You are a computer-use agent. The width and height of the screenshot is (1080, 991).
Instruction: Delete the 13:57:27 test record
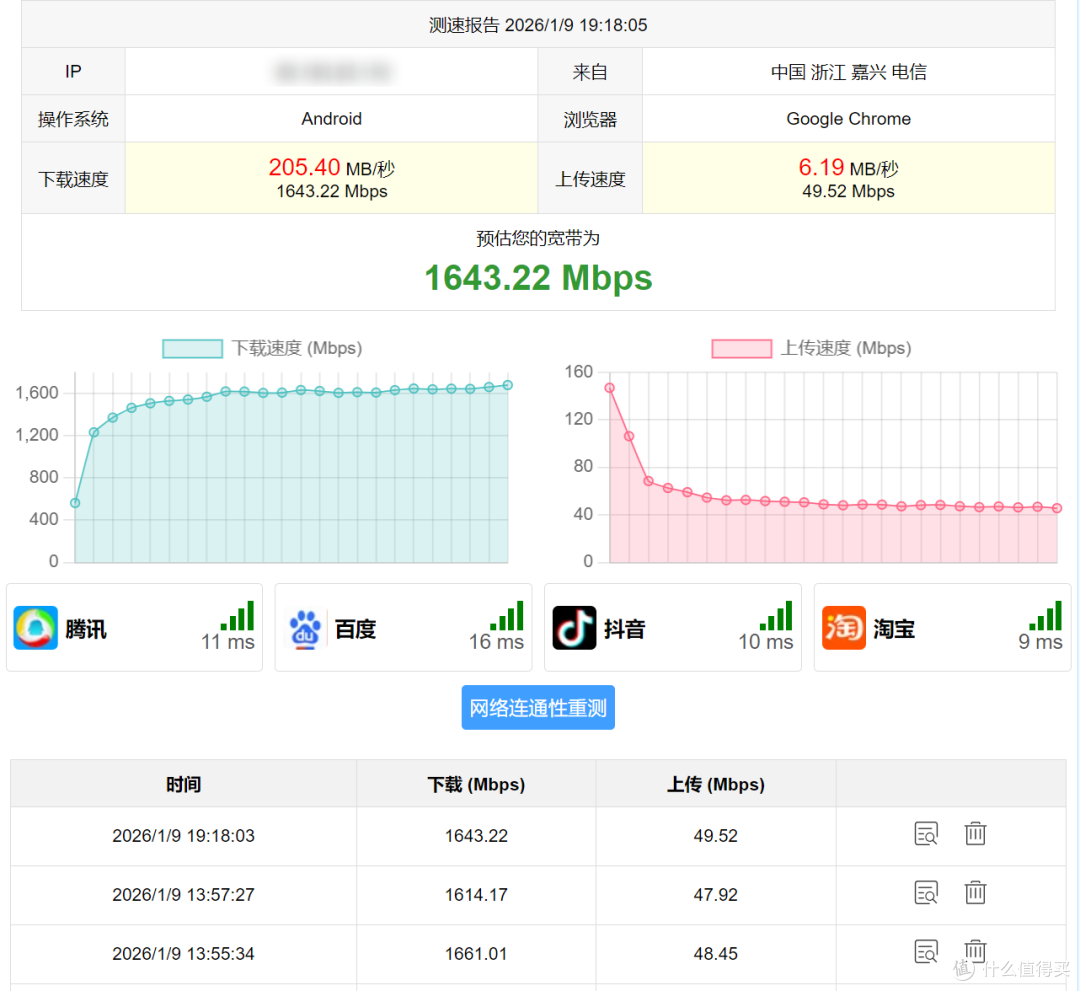[x=975, y=893]
